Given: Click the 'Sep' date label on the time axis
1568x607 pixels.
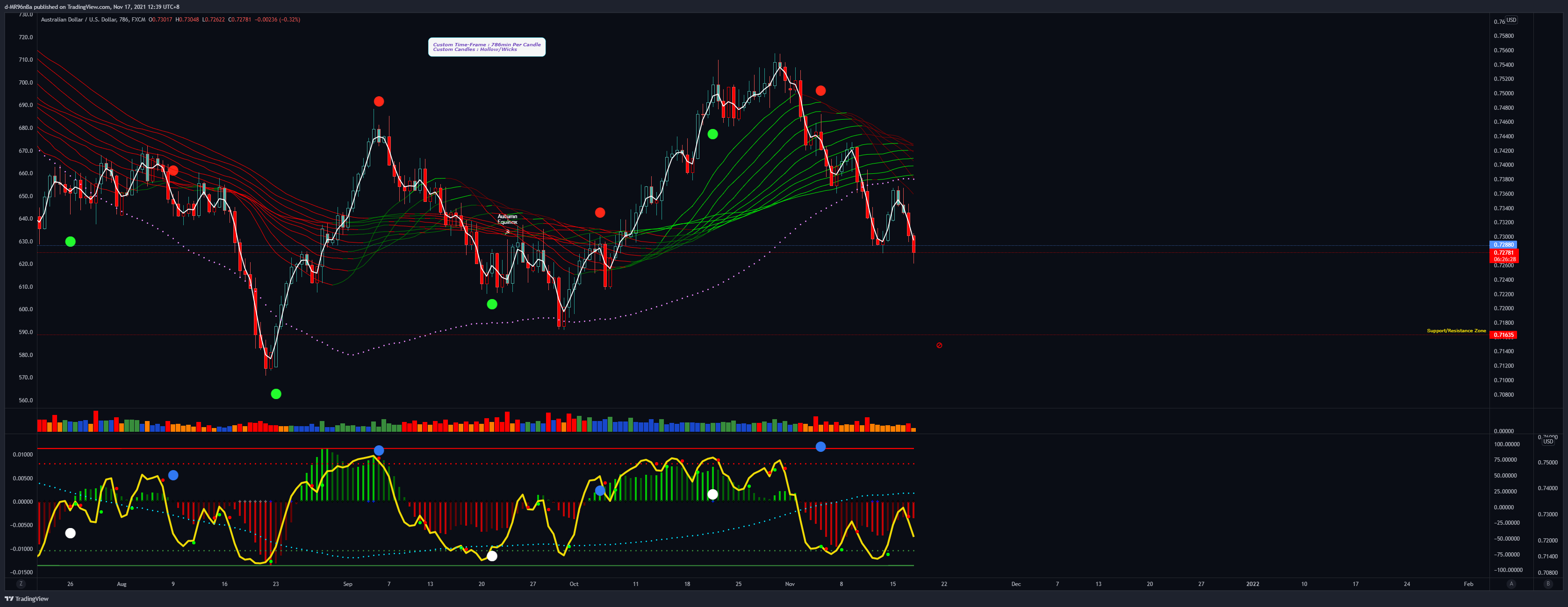Looking at the screenshot, I should coord(347,585).
